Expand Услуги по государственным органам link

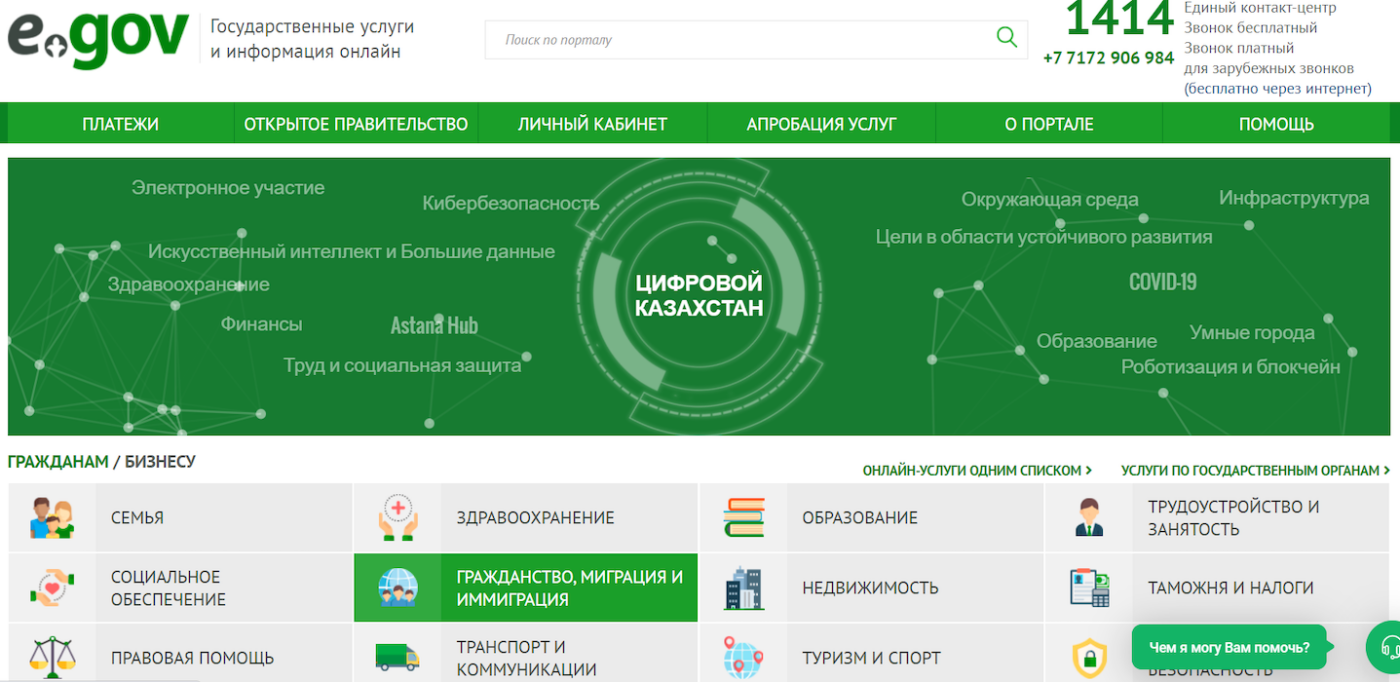(x=1255, y=470)
